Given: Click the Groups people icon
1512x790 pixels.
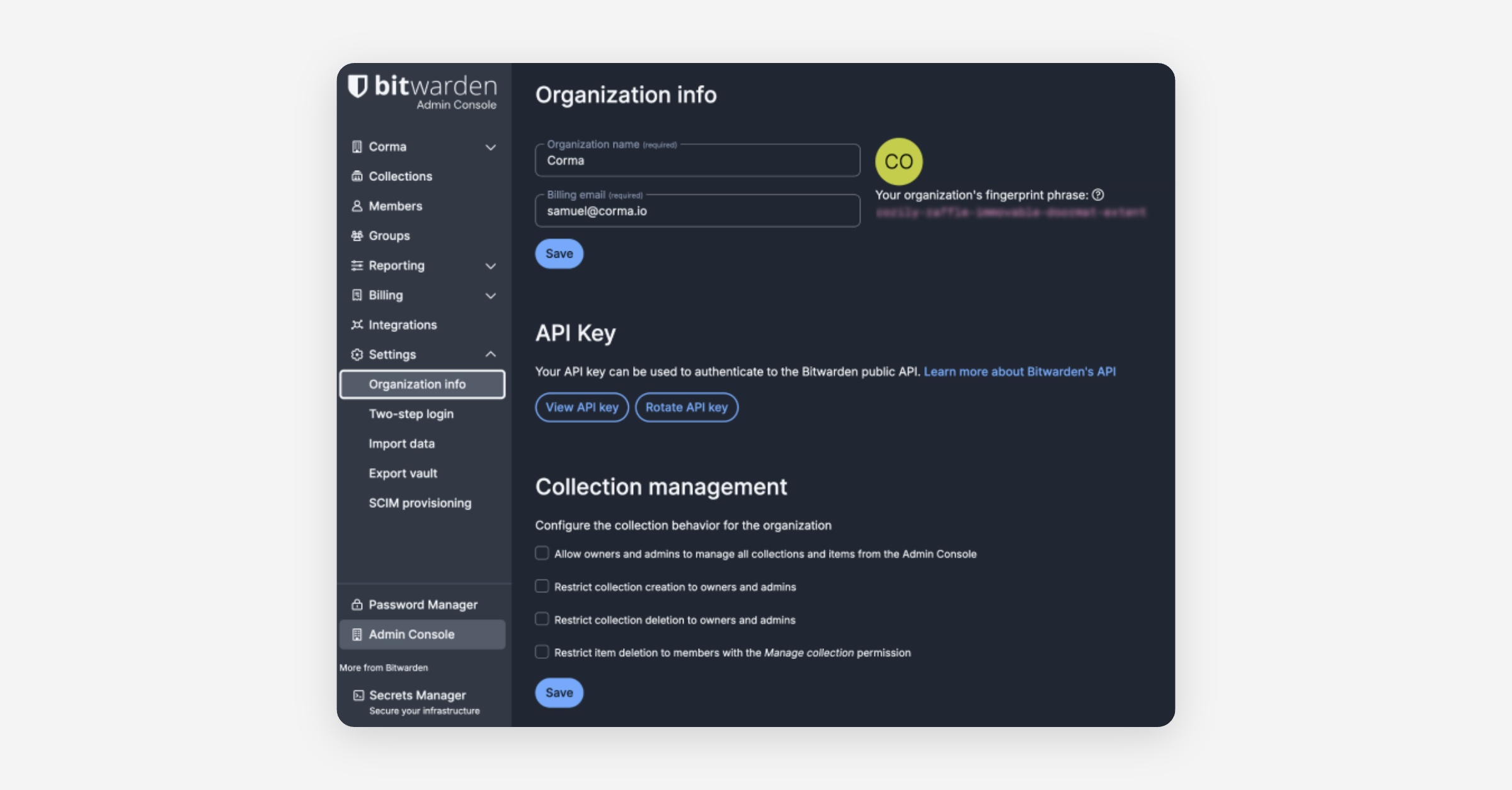Looking at the screenshot, I should [357, 236].
